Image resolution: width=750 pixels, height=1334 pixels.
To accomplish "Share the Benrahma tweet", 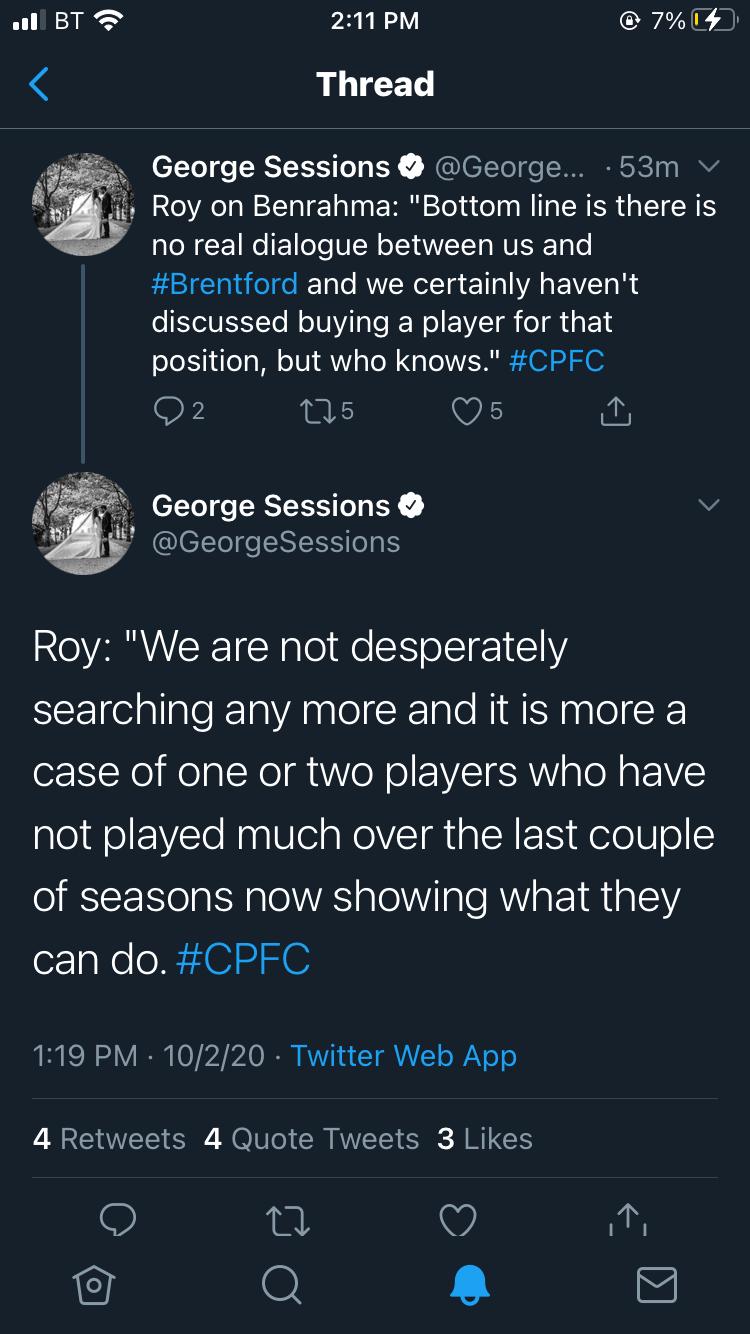I will (615, 411).
